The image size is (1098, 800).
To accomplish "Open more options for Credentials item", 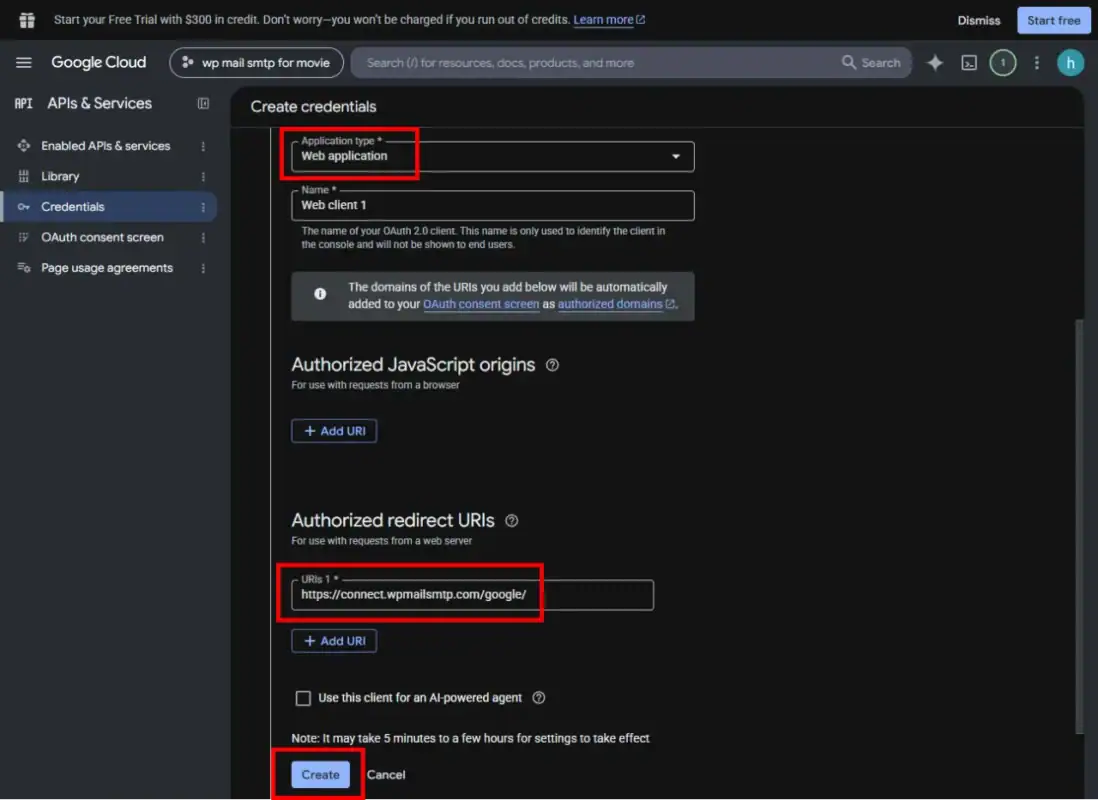I will tap(203, 207).
